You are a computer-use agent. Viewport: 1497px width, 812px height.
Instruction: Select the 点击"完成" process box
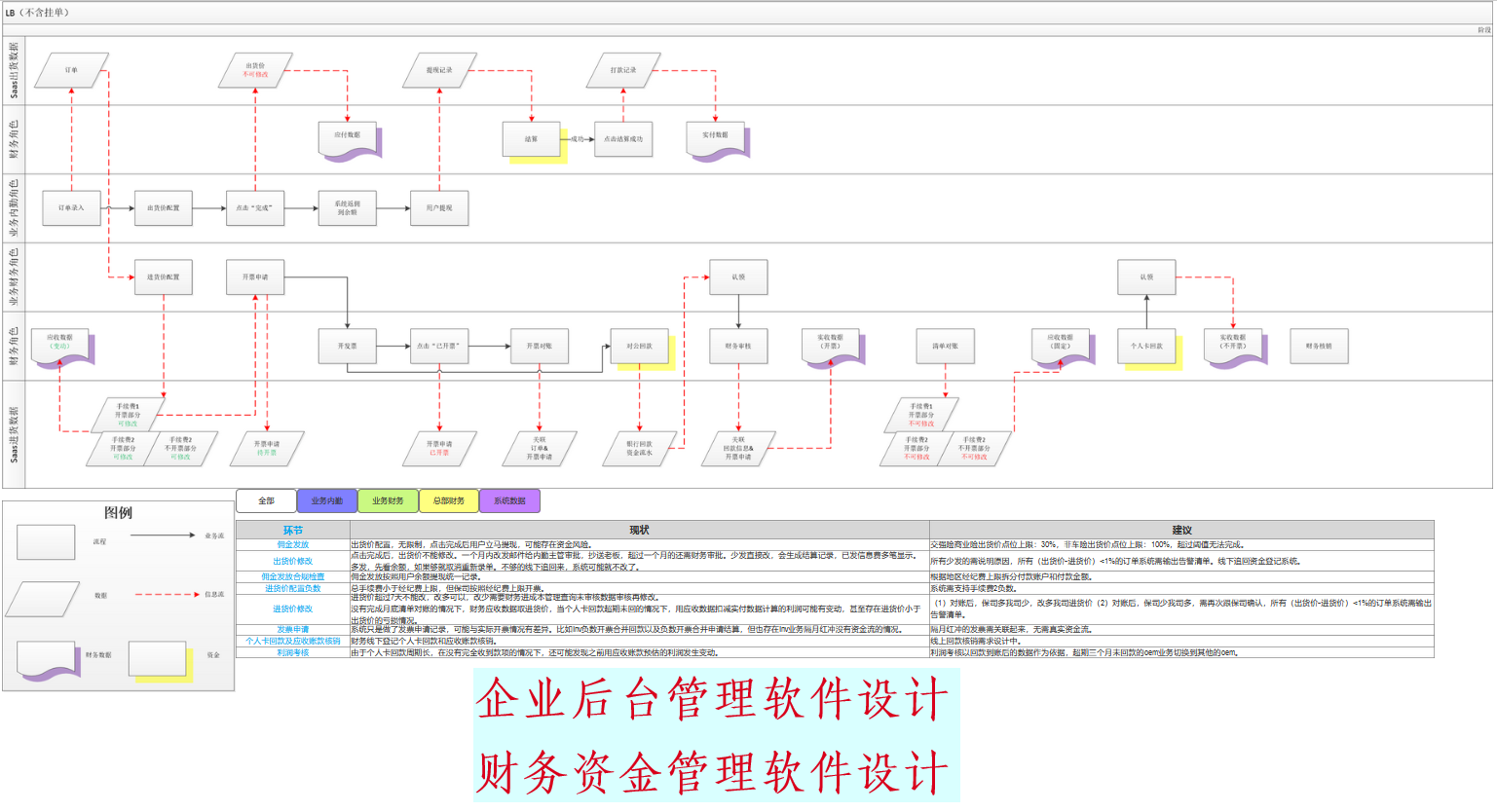pyautogui.click(x=255, y=208)
